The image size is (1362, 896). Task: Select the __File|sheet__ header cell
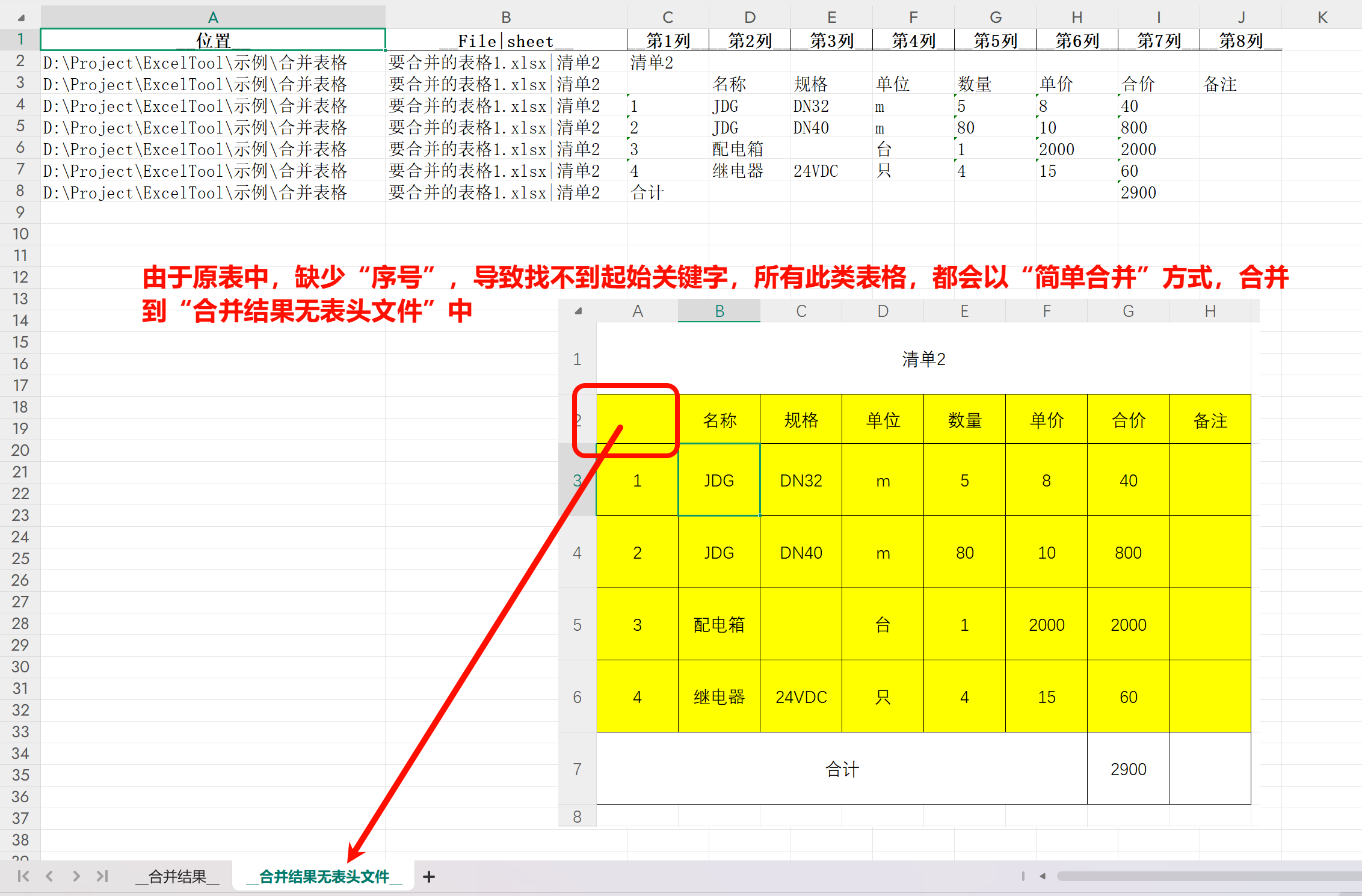click(x=506, y=41)
